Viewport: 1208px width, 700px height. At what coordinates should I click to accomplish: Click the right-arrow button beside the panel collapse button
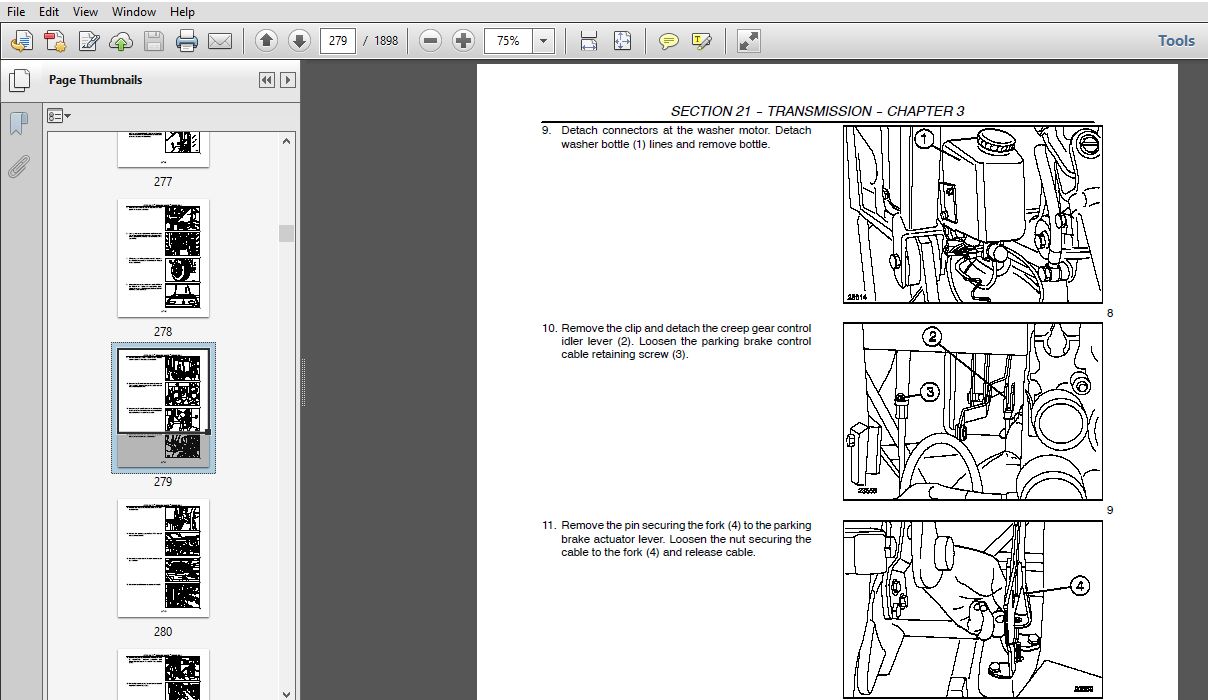coord(288,80)
